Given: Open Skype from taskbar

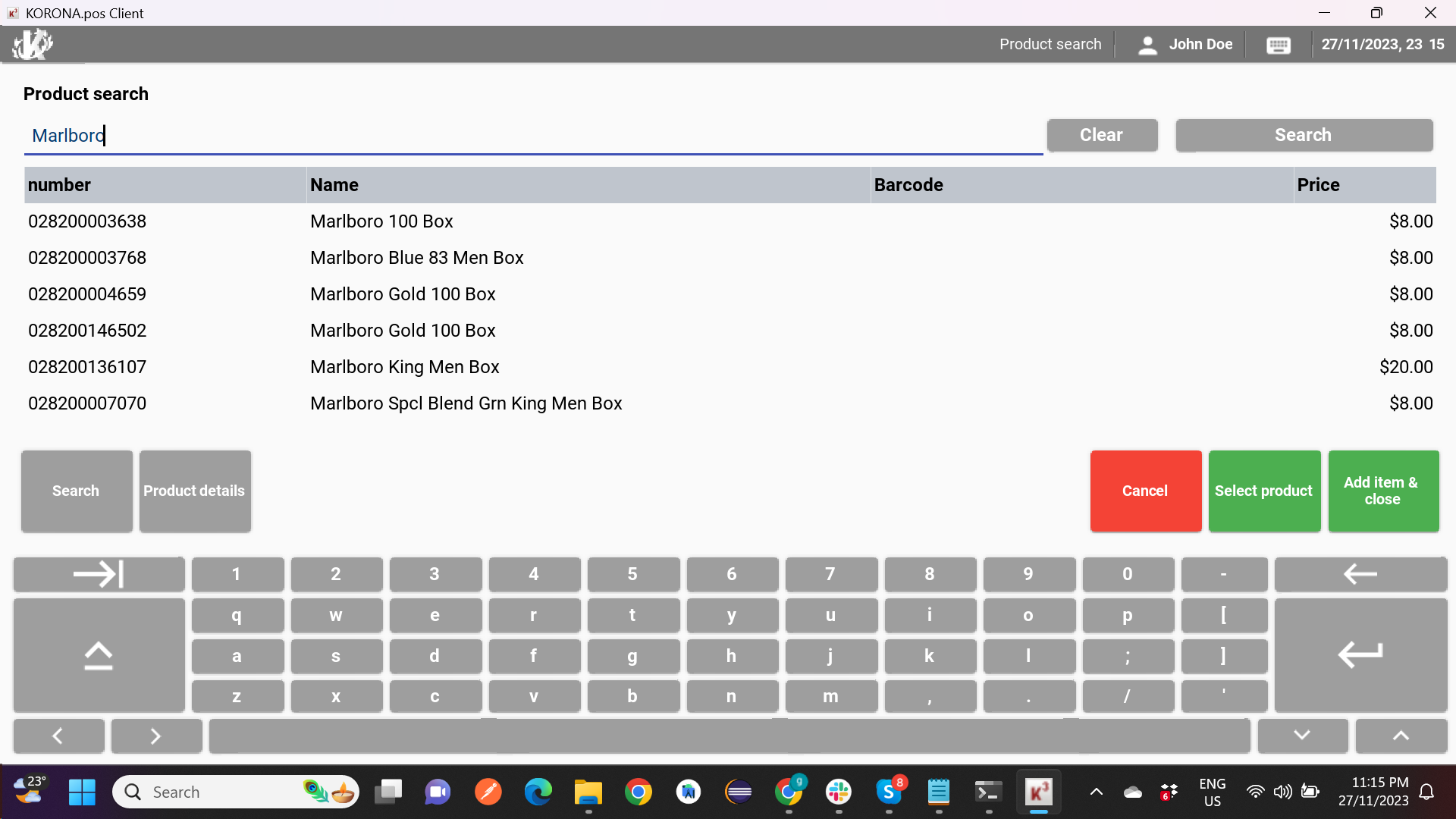Looking at the screenshot, I should (889, 792).
